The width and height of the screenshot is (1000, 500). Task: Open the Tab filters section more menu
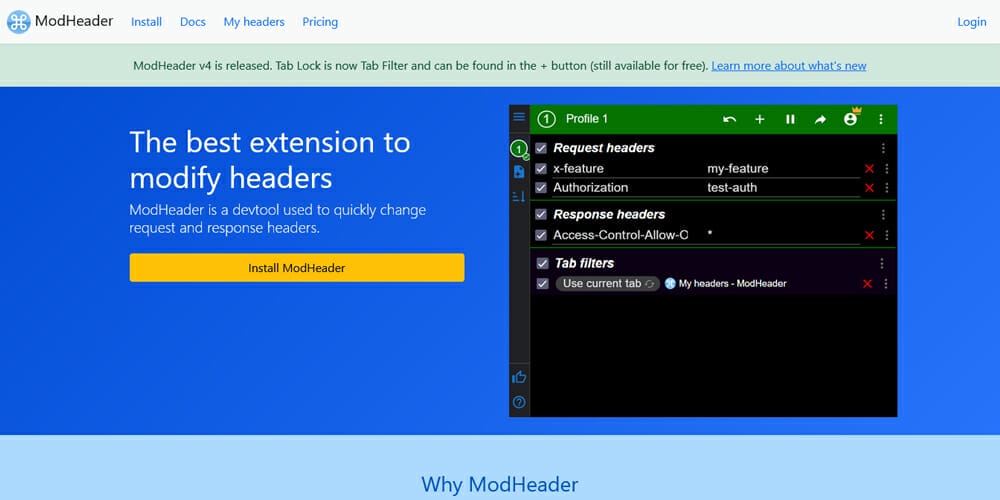tap(882, 263)
